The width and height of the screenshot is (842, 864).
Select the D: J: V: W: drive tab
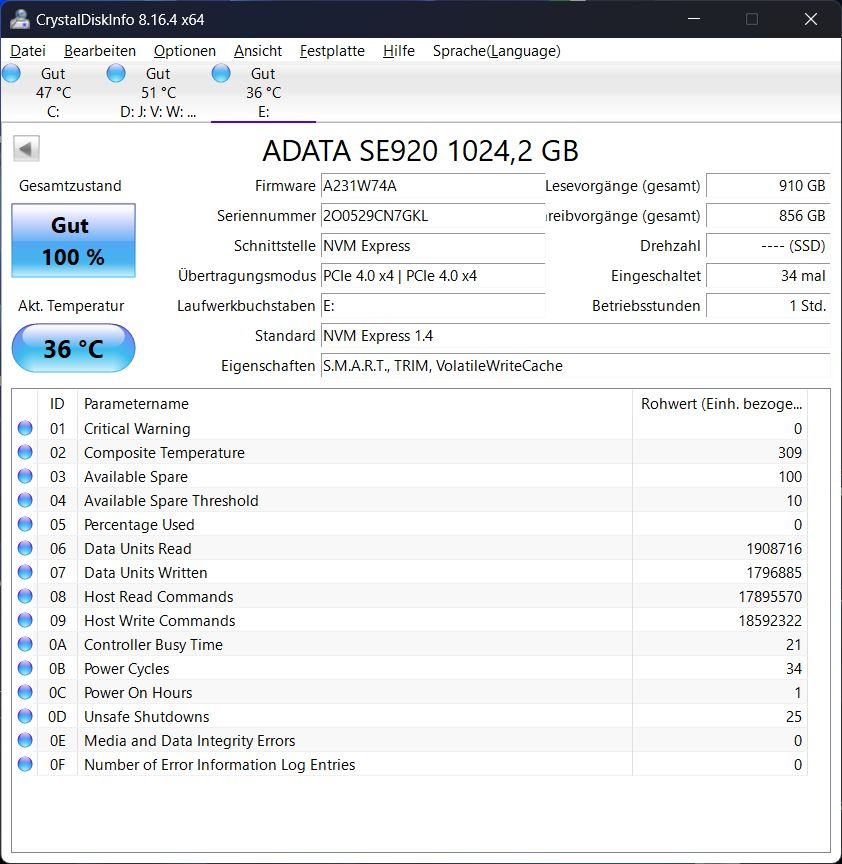pyautogui.click(x=158, y=93)
